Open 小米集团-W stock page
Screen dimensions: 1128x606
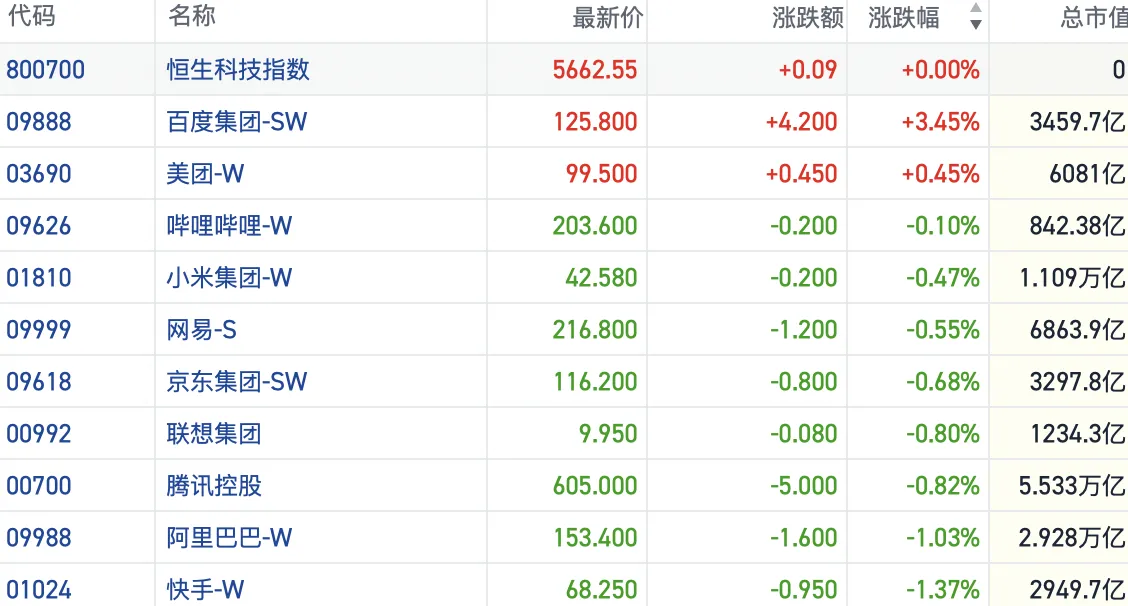[x=229, y=278]
